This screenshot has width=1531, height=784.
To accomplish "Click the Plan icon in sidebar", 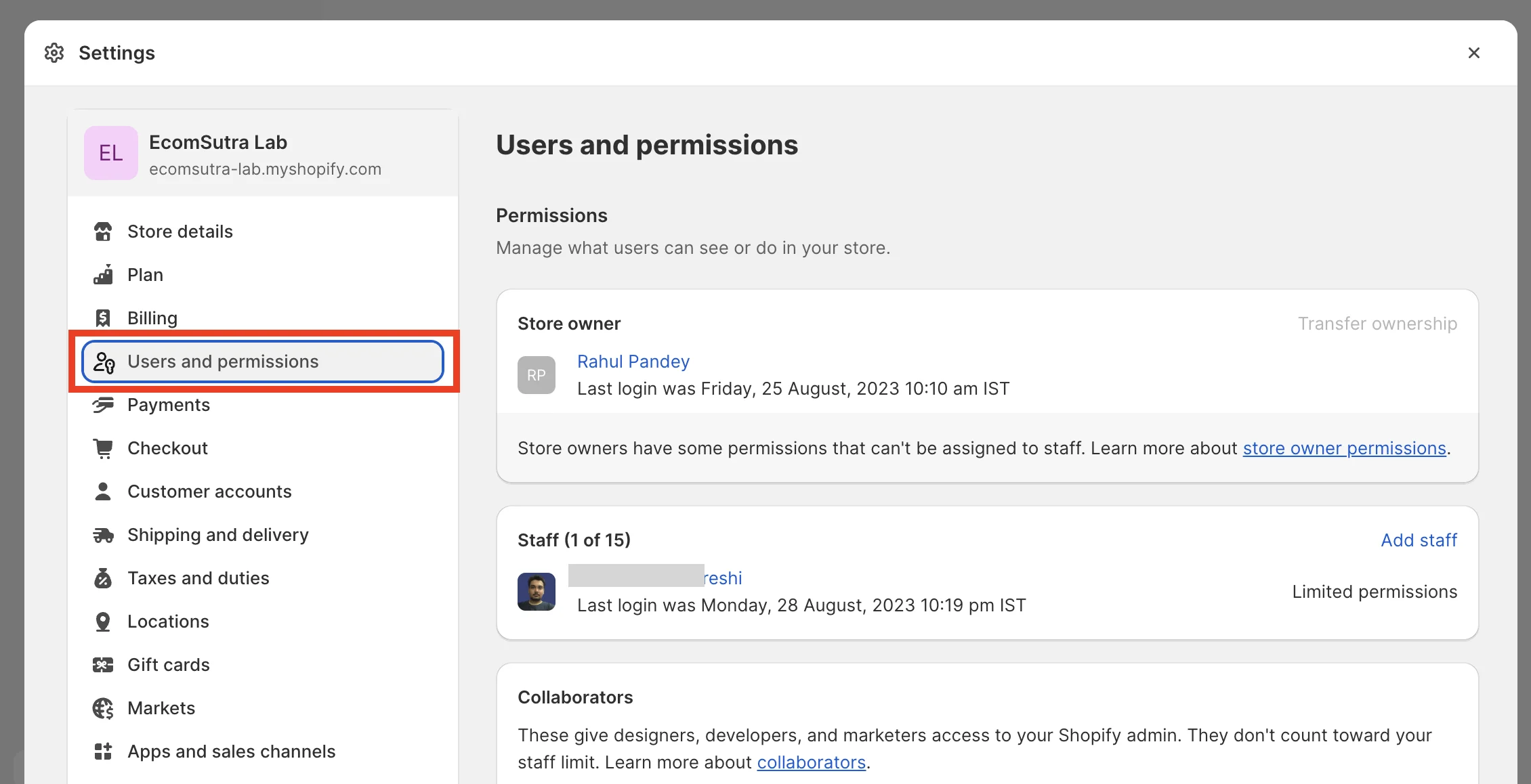I will (103, 275).
